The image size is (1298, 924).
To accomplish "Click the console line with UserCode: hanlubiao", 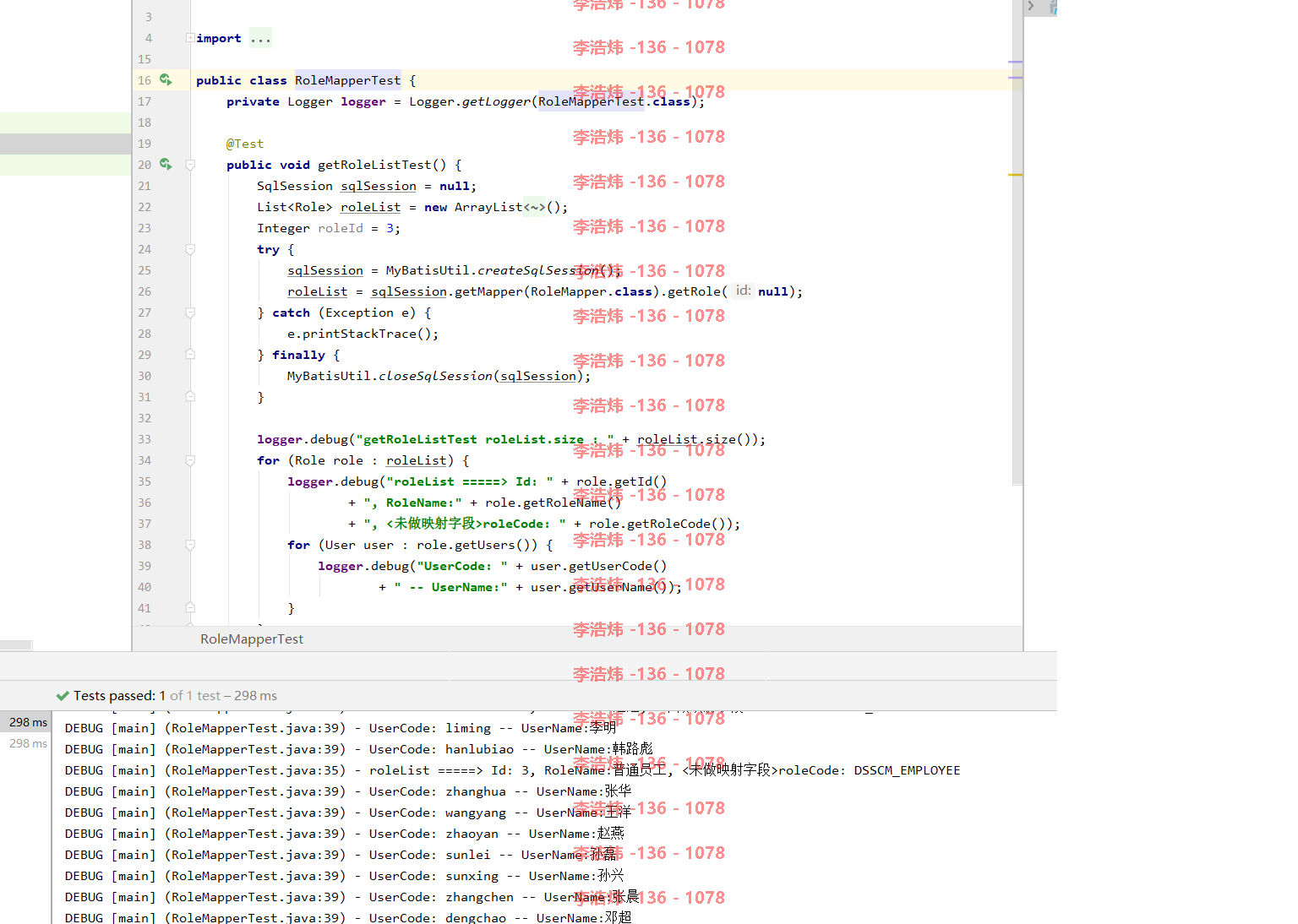I will (x=359, y=749).
